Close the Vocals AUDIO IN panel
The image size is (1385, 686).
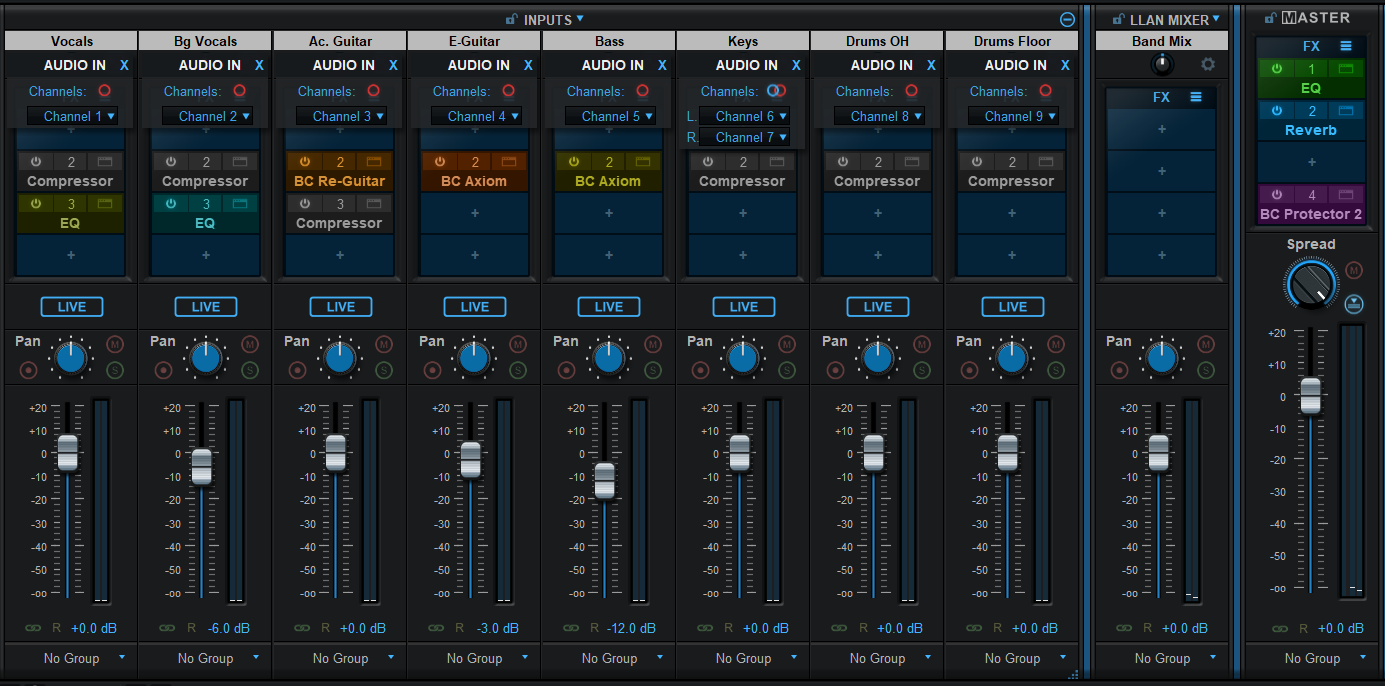coord(124,65)
